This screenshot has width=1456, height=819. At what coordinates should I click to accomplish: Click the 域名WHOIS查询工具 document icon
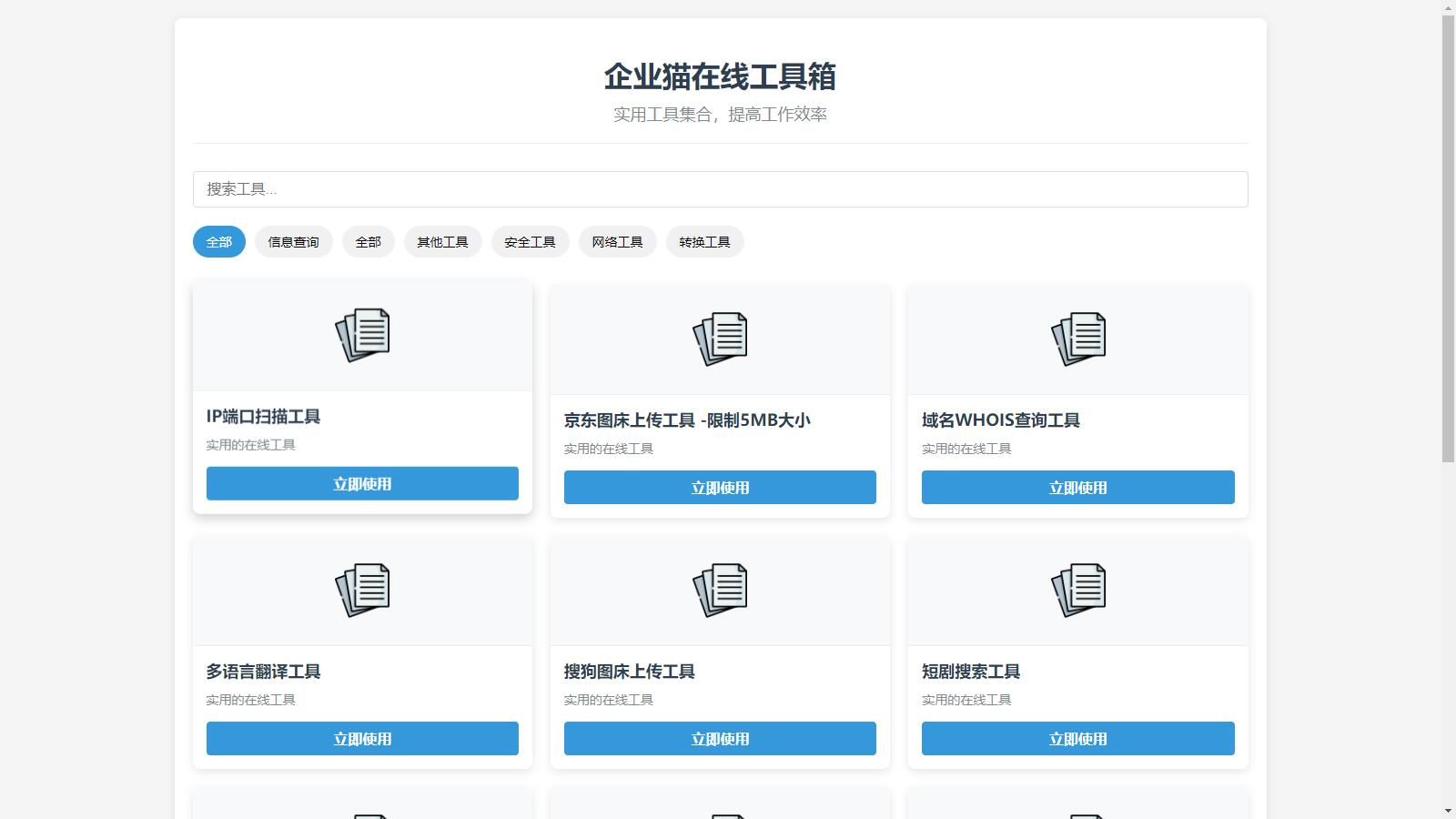point(1077,339)
